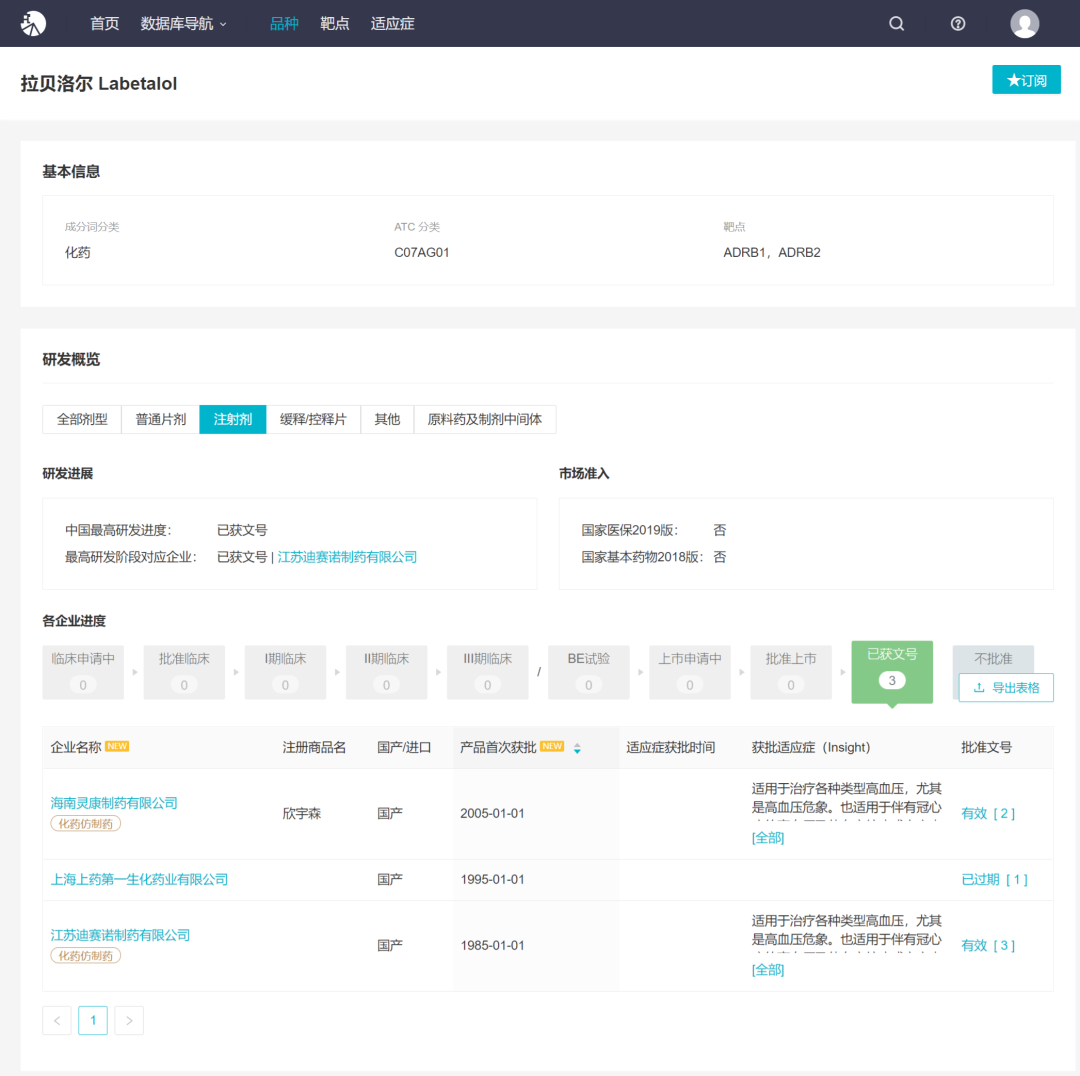Expand [全部] indication for 海南灵康 row

[x=768, y=838]
